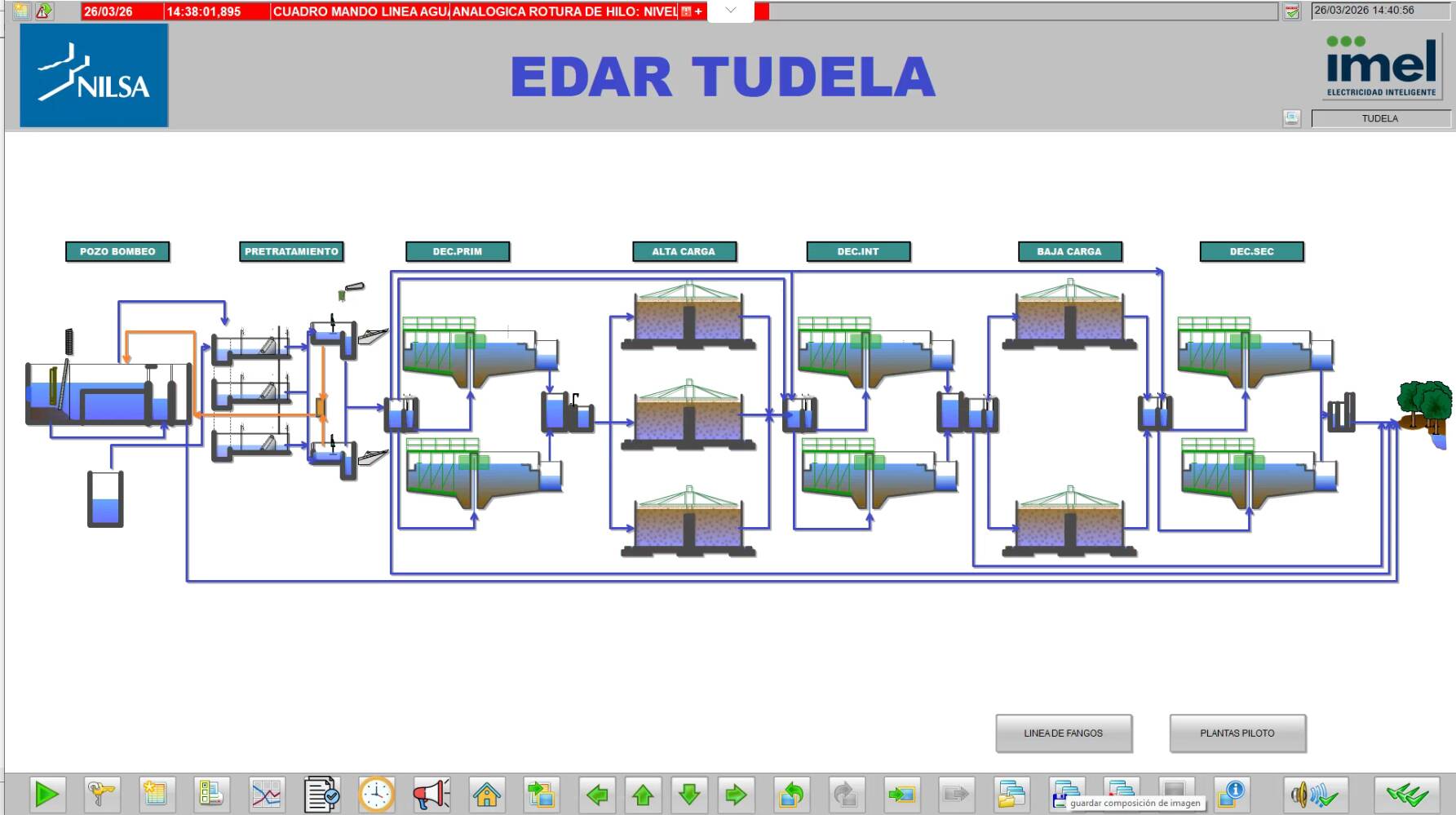
Task: Click the green left arrow navigation button
Action: [x=597, y=793]
